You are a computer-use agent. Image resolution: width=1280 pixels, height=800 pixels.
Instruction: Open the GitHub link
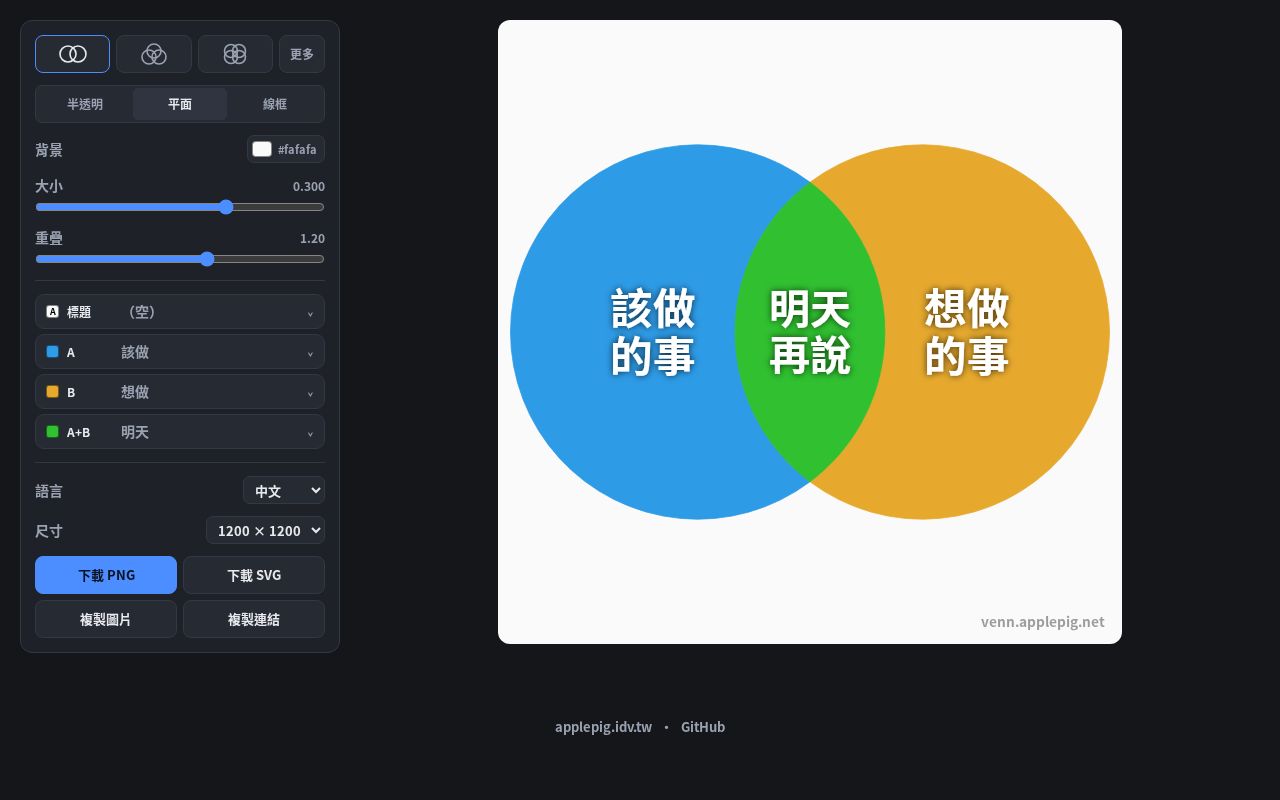pyautogui.click(x=703, y=727)
